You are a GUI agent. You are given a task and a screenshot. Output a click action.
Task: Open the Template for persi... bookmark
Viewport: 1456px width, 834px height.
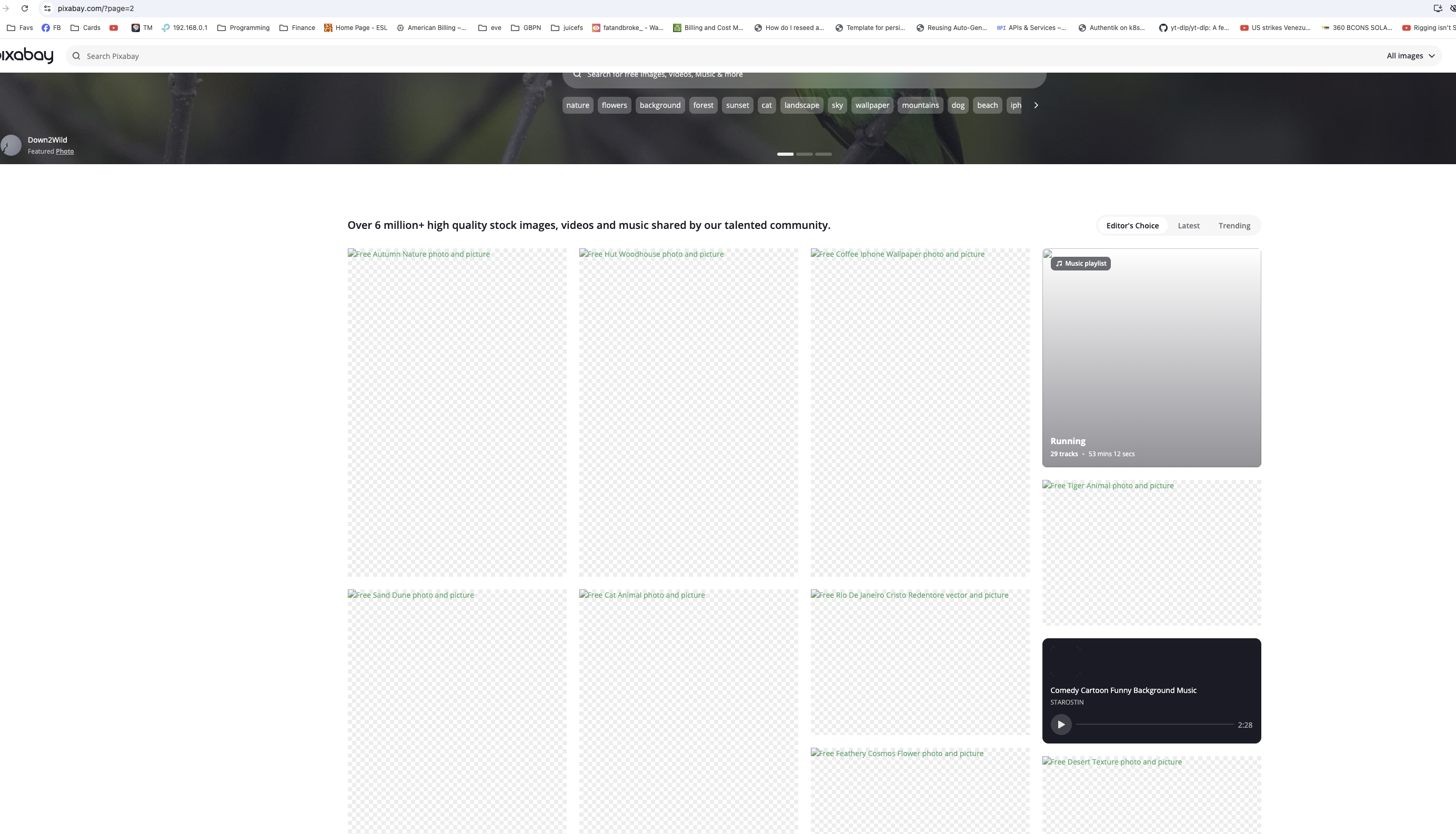pyautogui.click(x=870, y=27)
